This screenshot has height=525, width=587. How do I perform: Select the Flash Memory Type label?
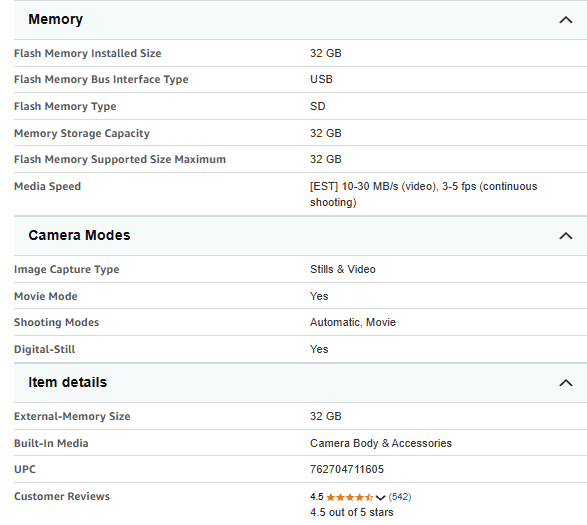coord(65,106)
